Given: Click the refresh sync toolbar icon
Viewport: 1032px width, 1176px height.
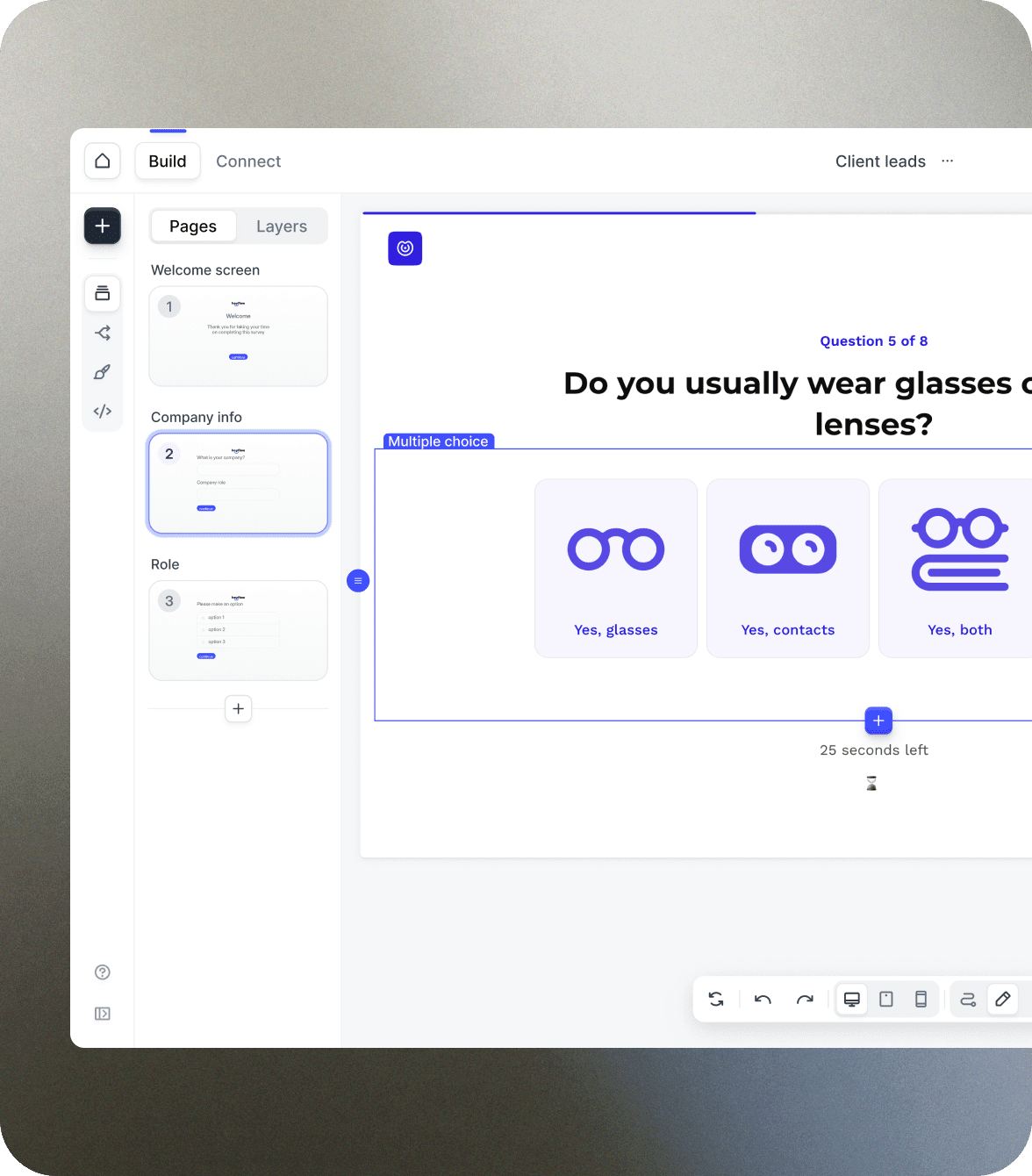Looking at the screenshot, I should click(x=716, y=999).
